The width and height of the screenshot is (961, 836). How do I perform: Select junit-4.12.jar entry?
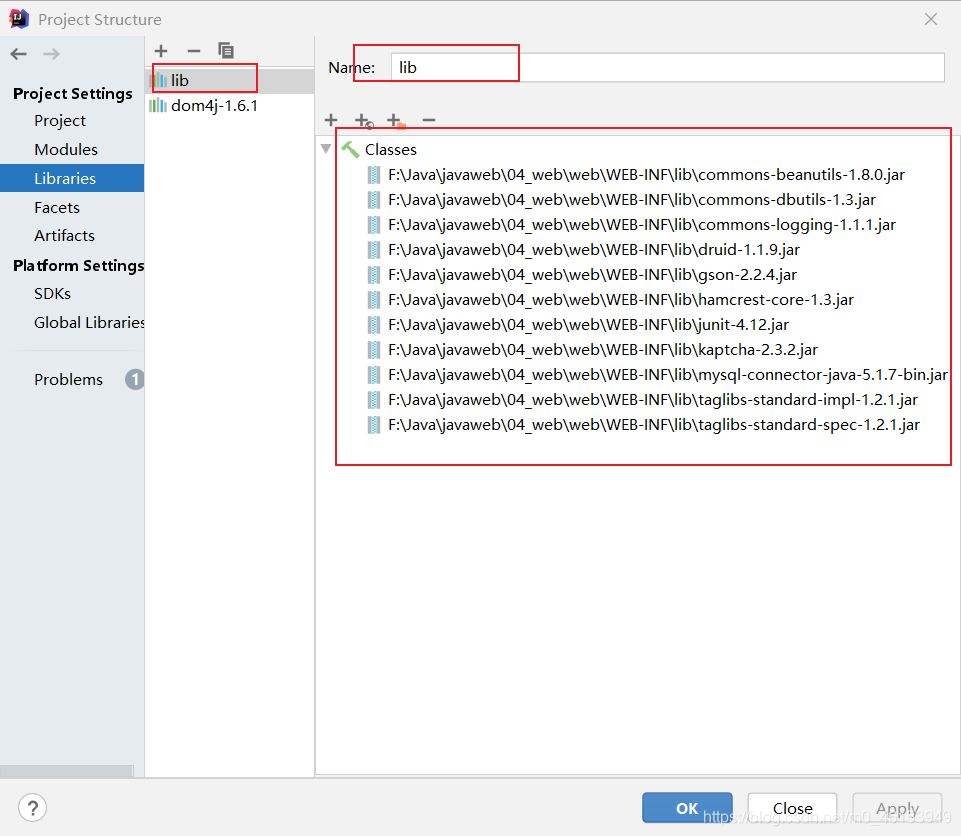point(588,325)
